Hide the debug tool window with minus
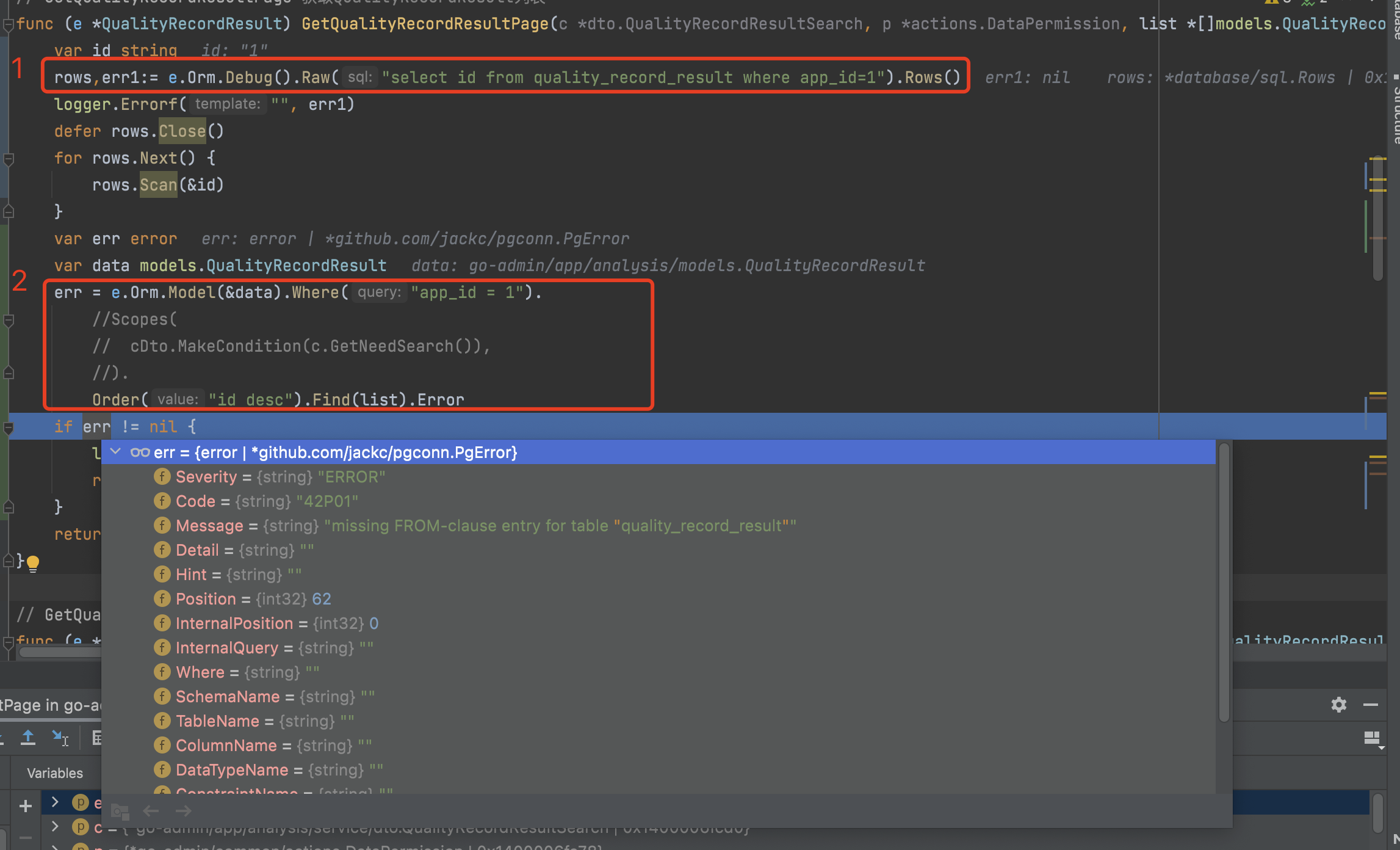This screenshot has height=850, width=1400. [x=1371, y=705]
